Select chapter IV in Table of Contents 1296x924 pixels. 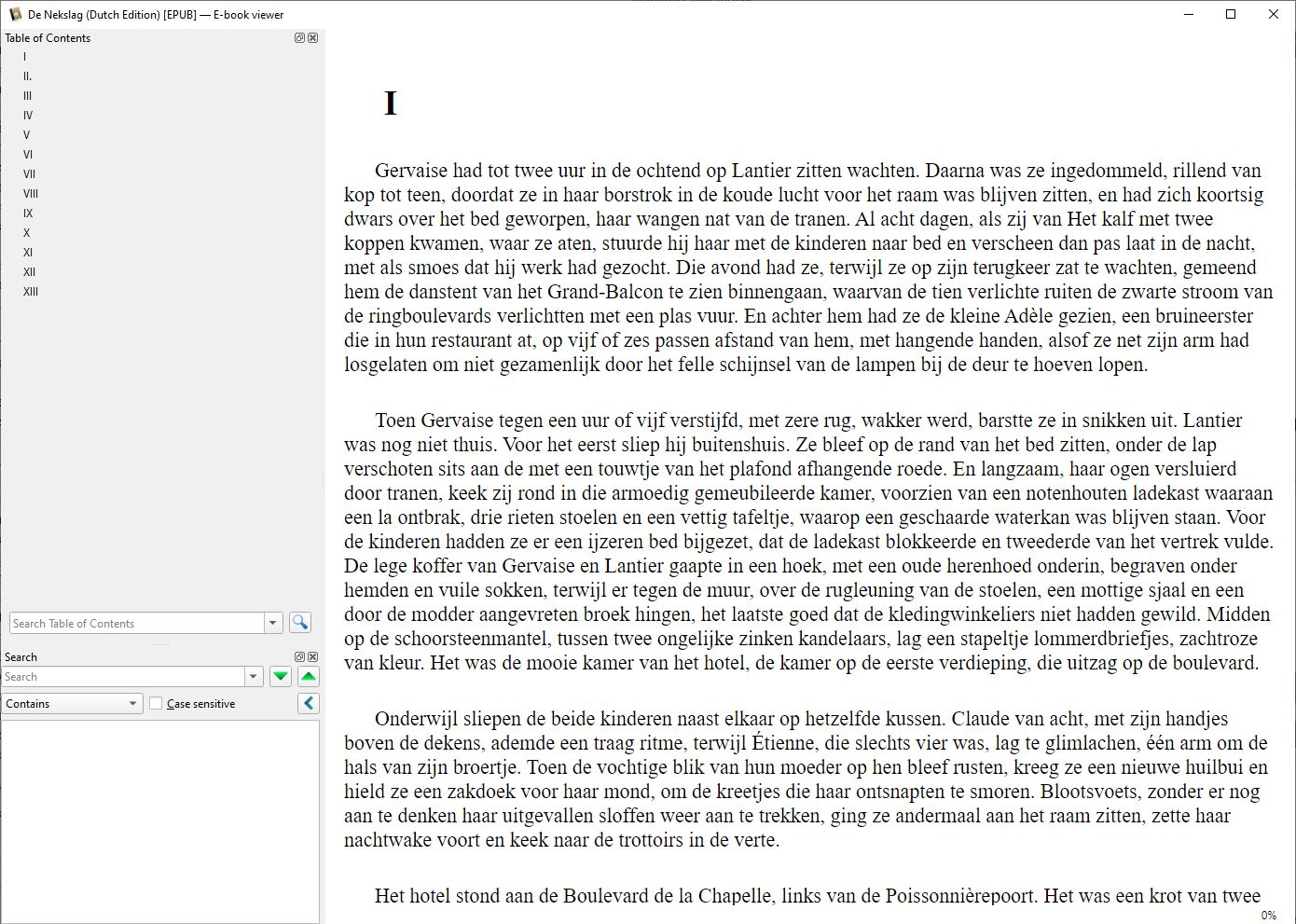[28, 116]
